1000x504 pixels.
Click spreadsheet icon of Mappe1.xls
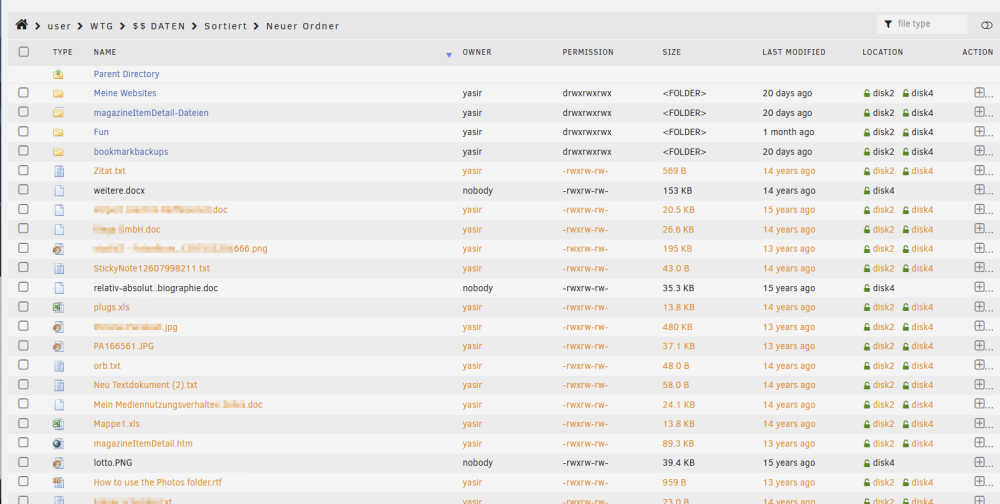pos(59,424)
